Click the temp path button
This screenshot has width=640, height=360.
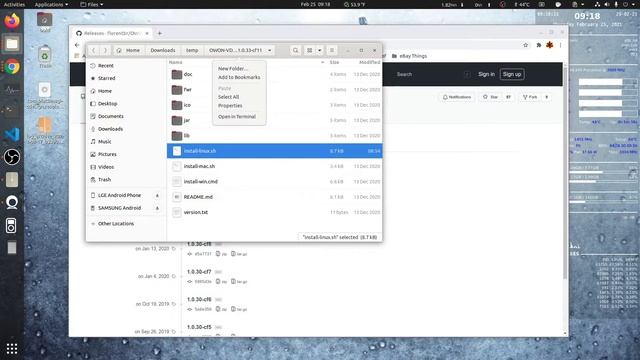tap(192, 50)
